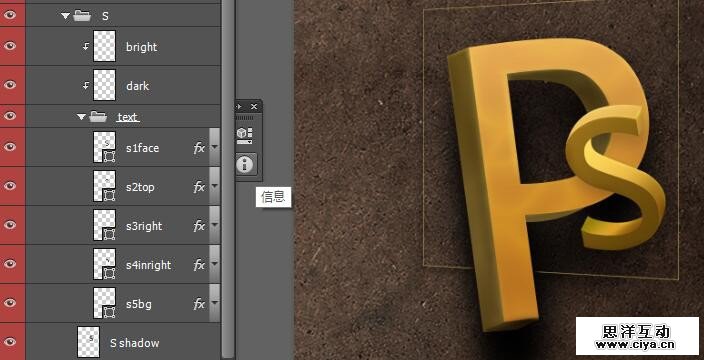
Task: Select the layer named s5bg
Action: point(139,304)
